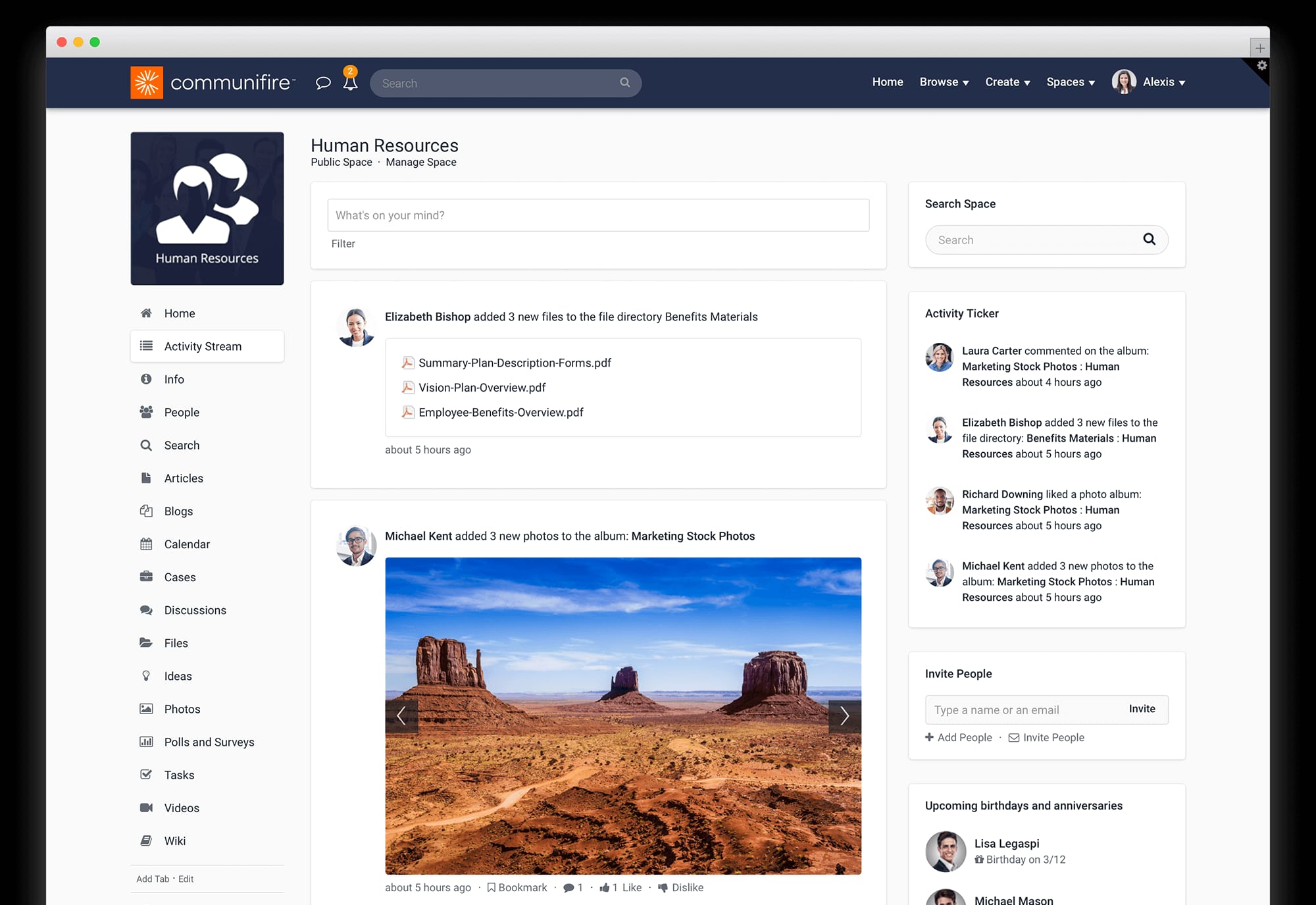The image size is (1316, 905).
Task: Click Manage Space link
Action: pyautogui.click(x=420, y=162)
